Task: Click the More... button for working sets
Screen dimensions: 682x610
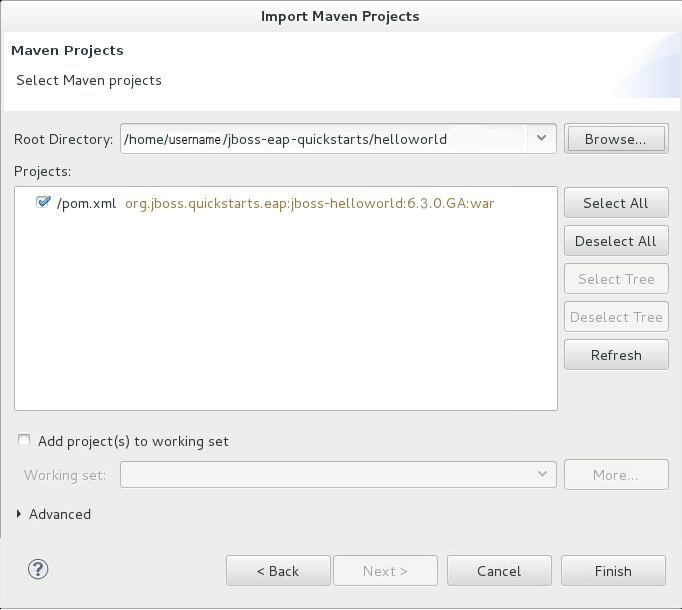Action: (x=615, y=475)
